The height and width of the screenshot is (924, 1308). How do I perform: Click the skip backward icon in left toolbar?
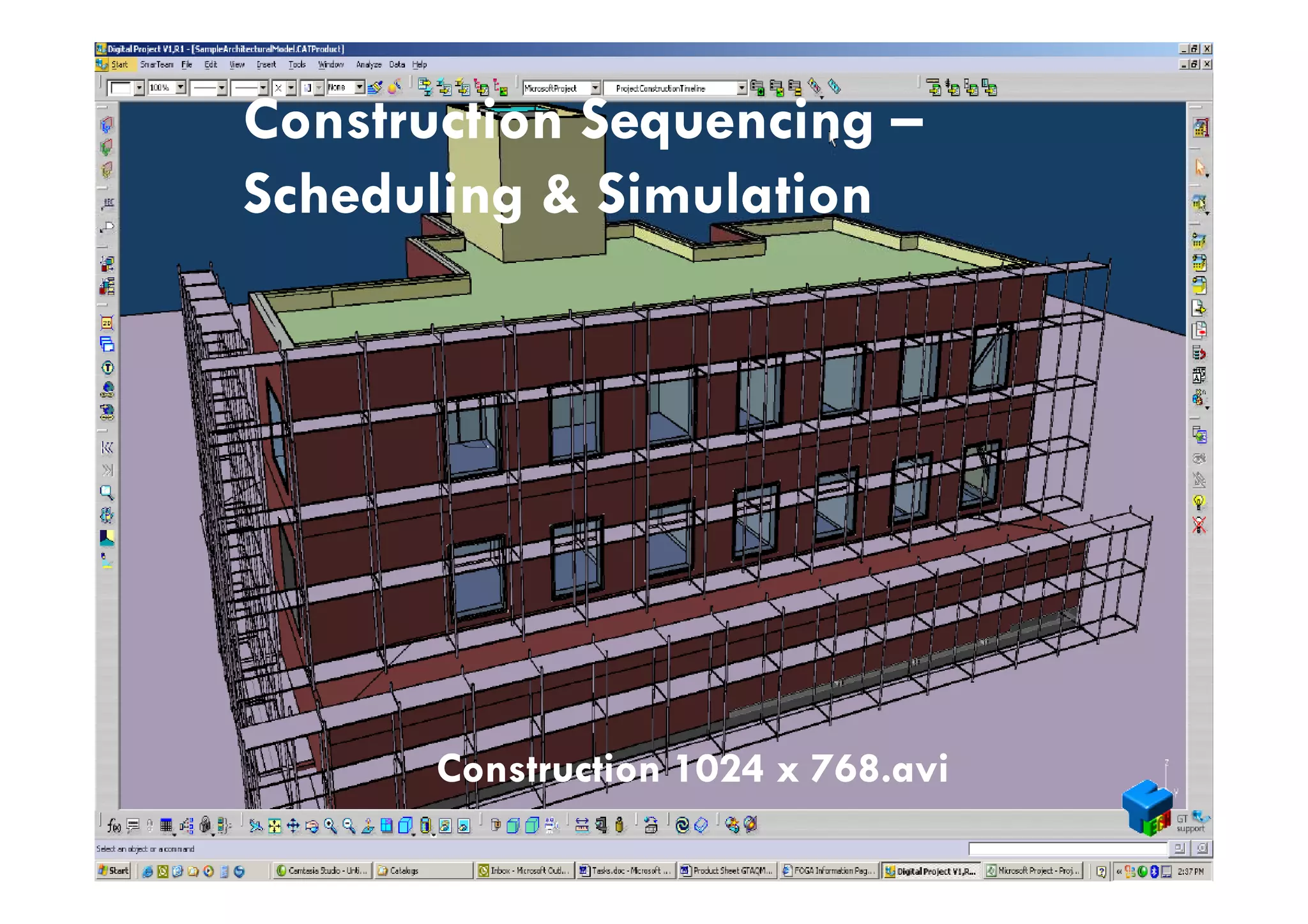pyautogui.click(x=107, y=448)
